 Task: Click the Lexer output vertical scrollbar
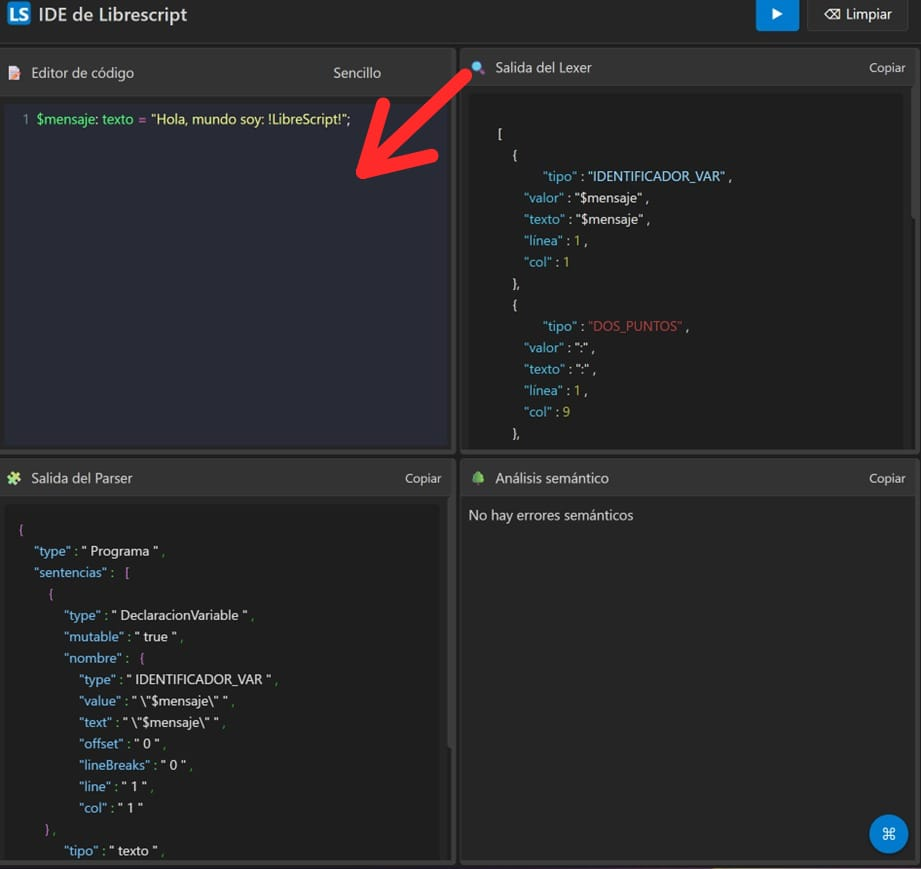coord(915,153)
